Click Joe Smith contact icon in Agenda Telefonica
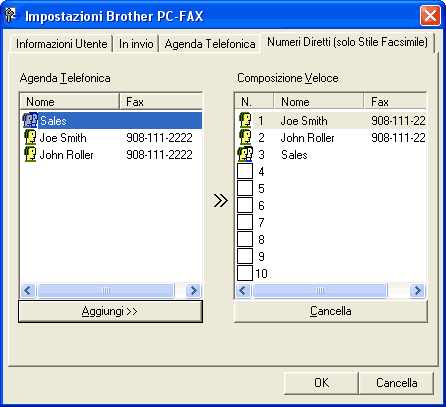The height and width of the screenshot is (407, 446). tap(30, 137)
